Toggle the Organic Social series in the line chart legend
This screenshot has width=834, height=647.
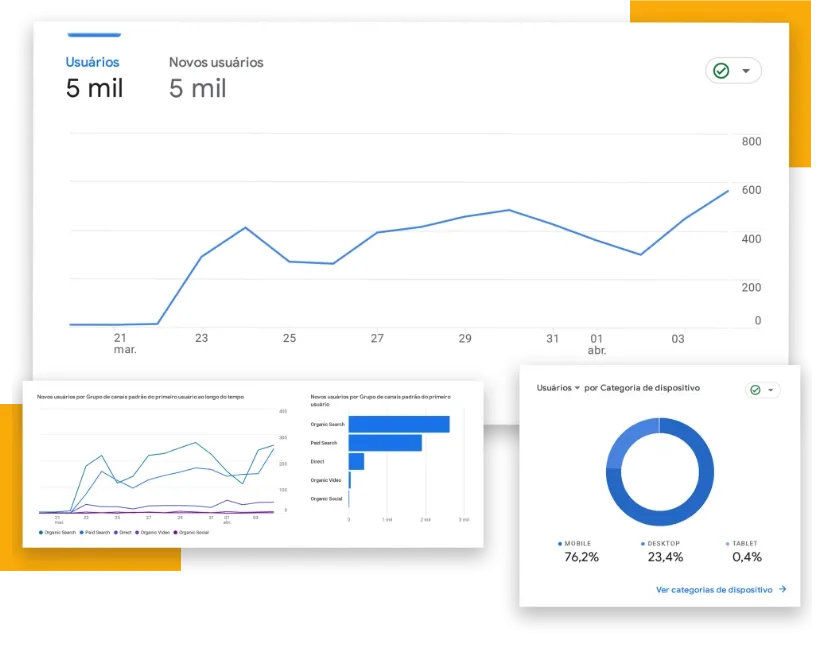[x=191, y=533]
